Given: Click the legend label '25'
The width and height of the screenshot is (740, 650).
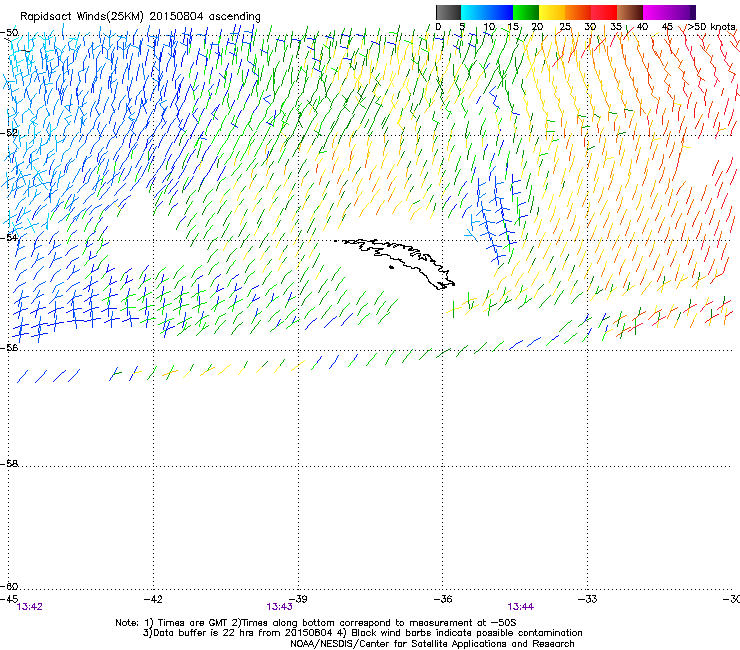Looking at the screenshot, I should coord(565,27).
